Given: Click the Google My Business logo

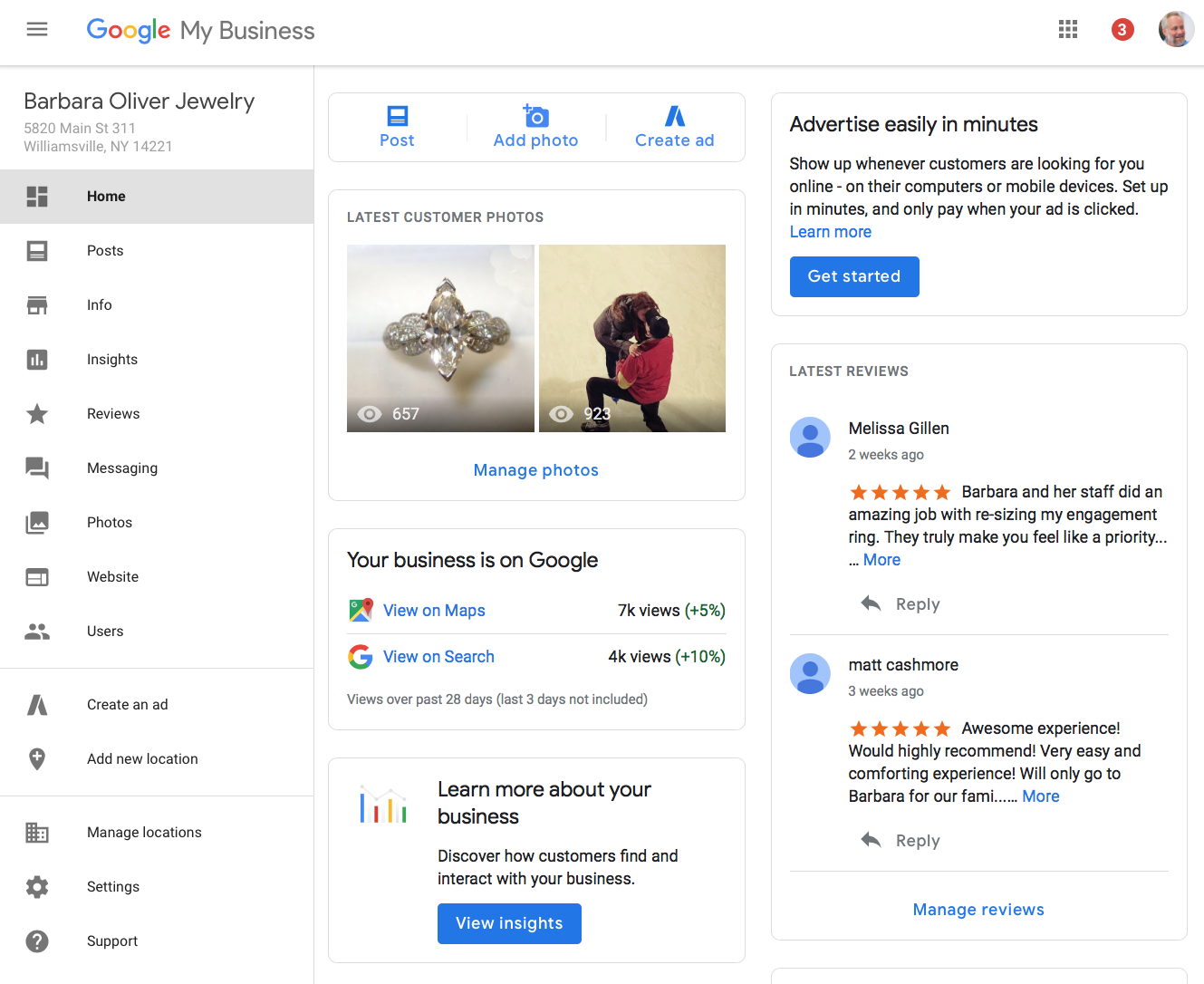Looking at the screenshot, I should (200, 31).
